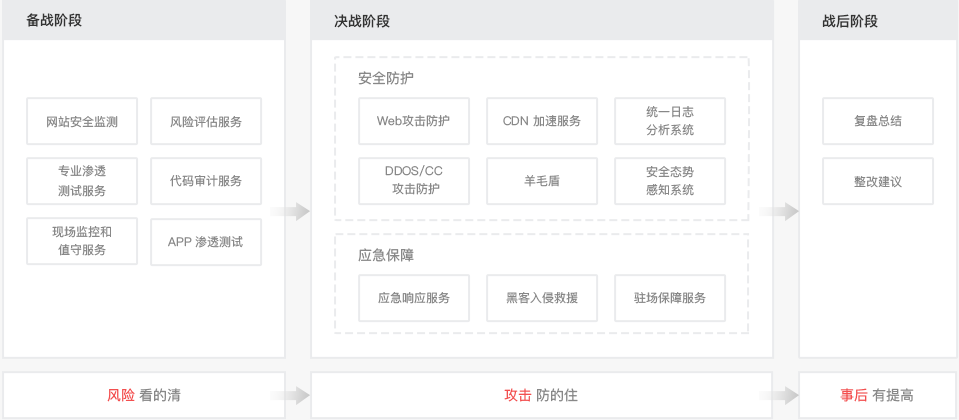
Task: Click the 复盘总结 box
Action: tap(878, 121)
